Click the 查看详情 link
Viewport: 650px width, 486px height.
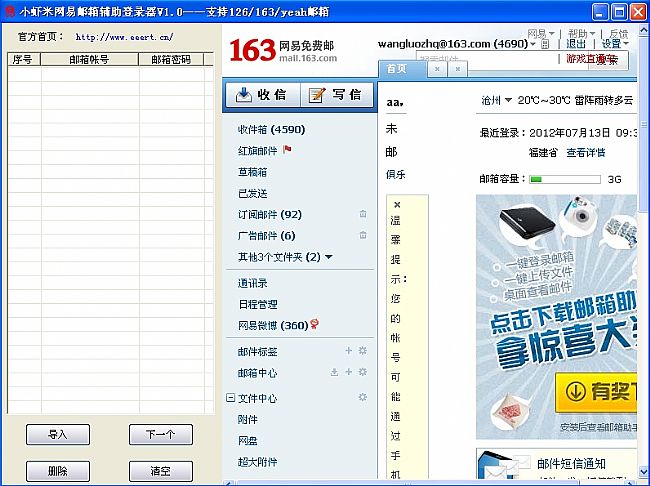(x=586, y=153)
